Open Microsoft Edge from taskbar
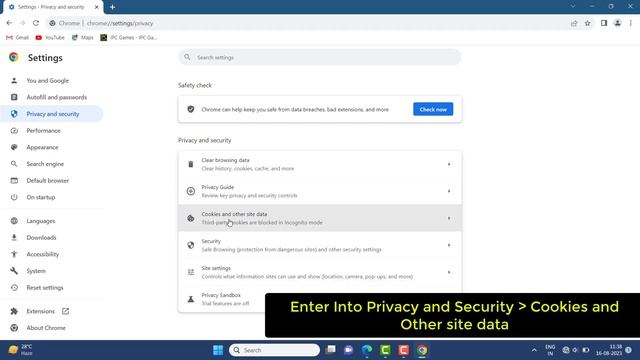Screen dimensions: 640x360 click(x=367, y=350)
